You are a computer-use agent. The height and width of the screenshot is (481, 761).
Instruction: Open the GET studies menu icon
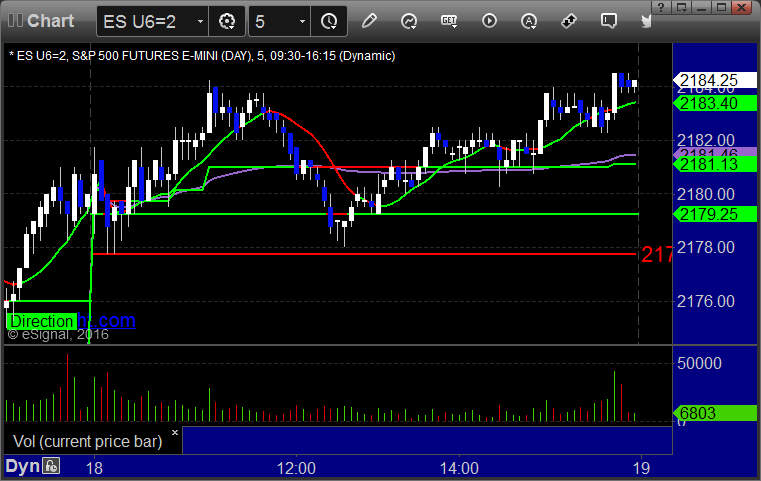pos(449,21)
